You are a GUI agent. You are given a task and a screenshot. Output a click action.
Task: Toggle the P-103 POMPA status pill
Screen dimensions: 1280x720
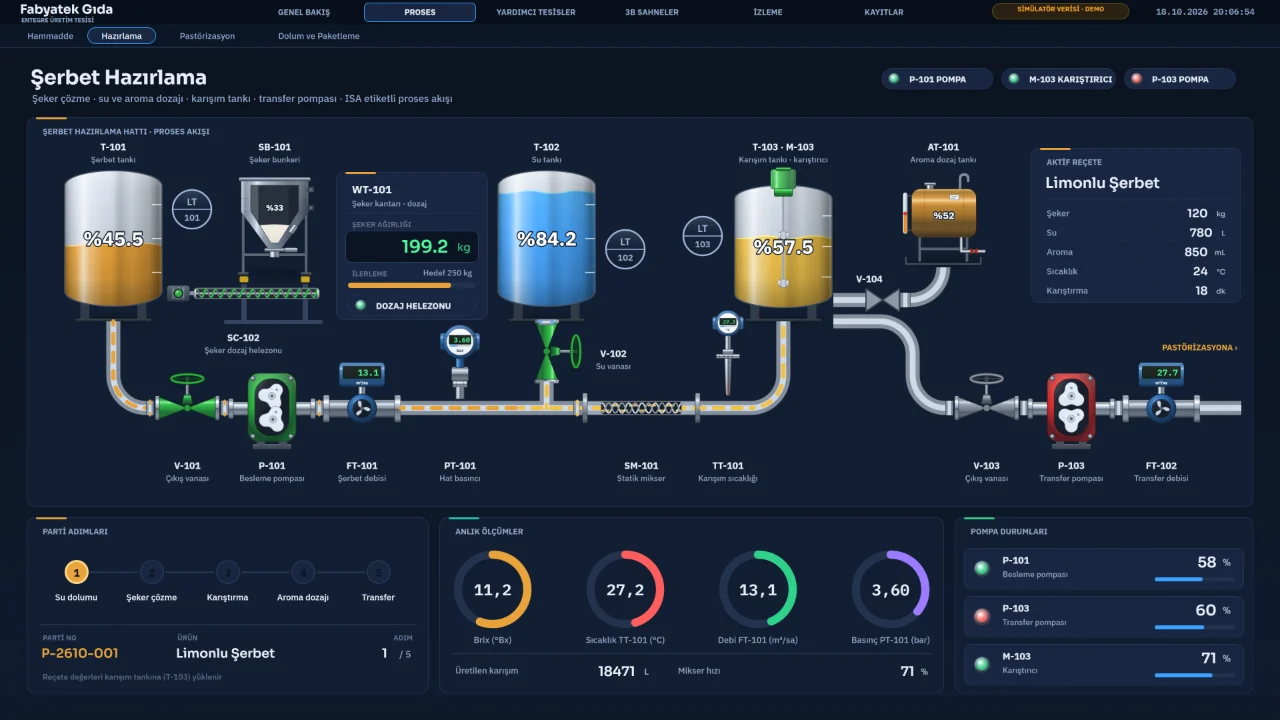(1180, 79)
